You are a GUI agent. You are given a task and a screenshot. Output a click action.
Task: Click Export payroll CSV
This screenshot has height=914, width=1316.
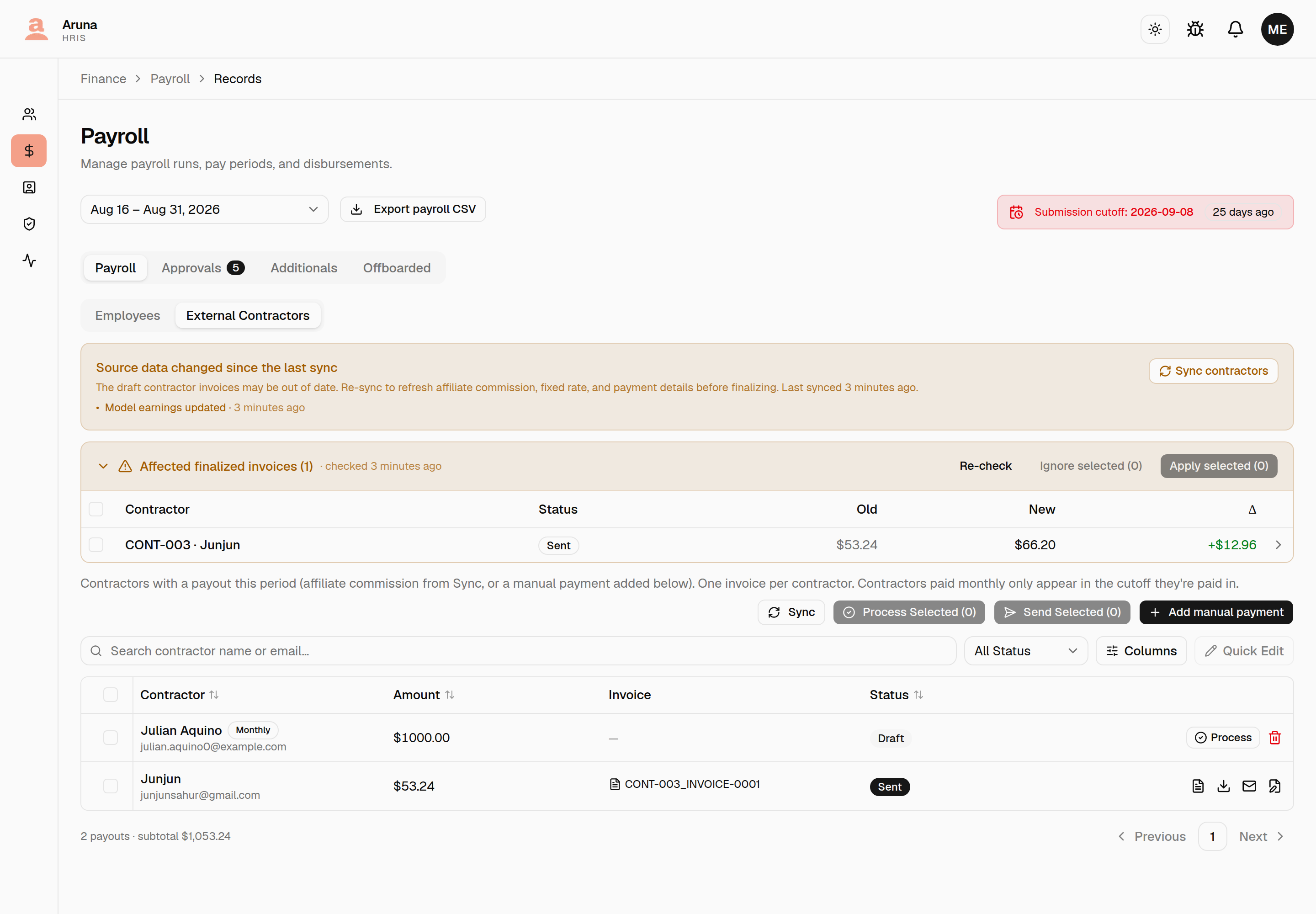(412, 210)
